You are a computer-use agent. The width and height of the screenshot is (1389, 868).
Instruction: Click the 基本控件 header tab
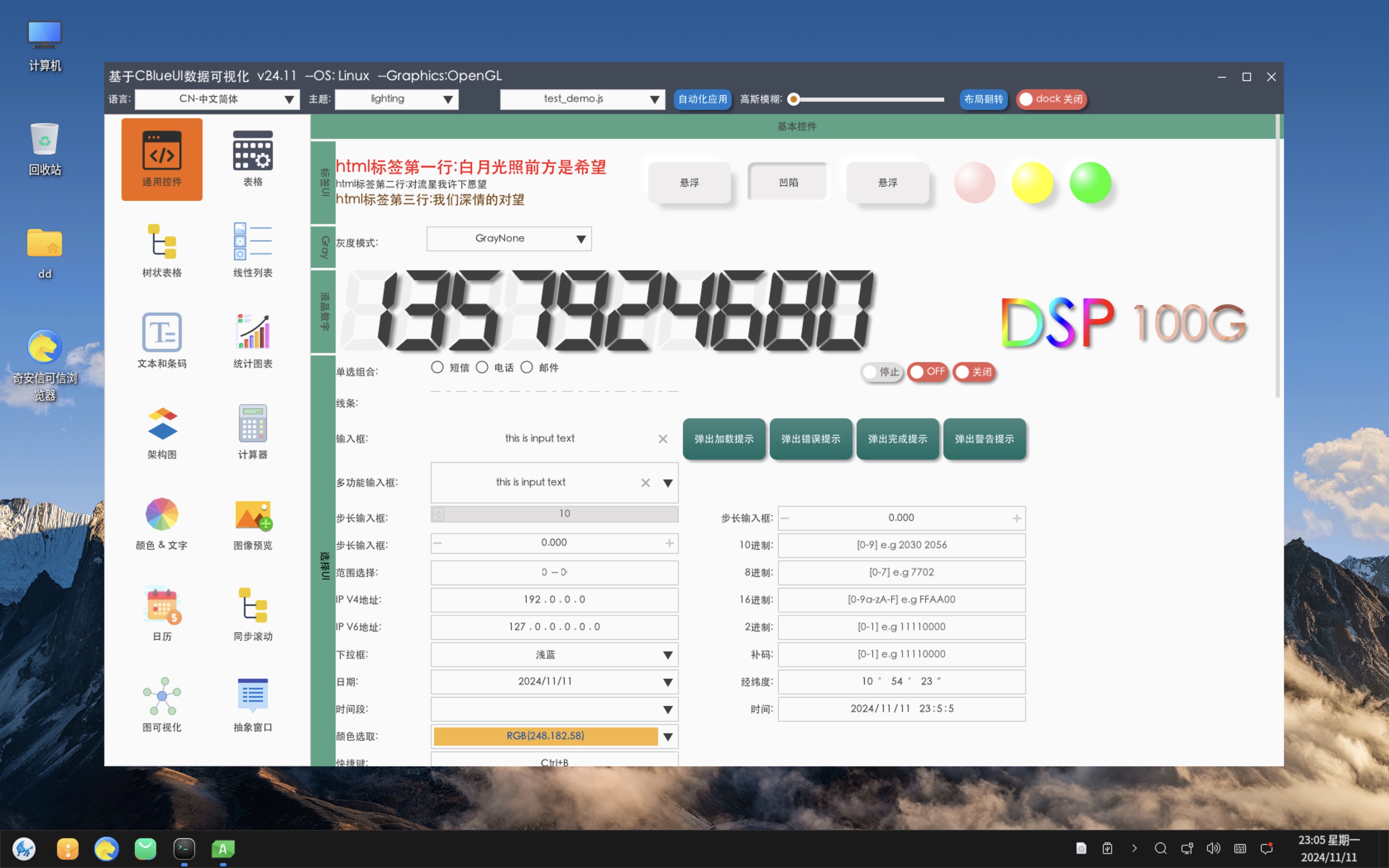point(797,126)
